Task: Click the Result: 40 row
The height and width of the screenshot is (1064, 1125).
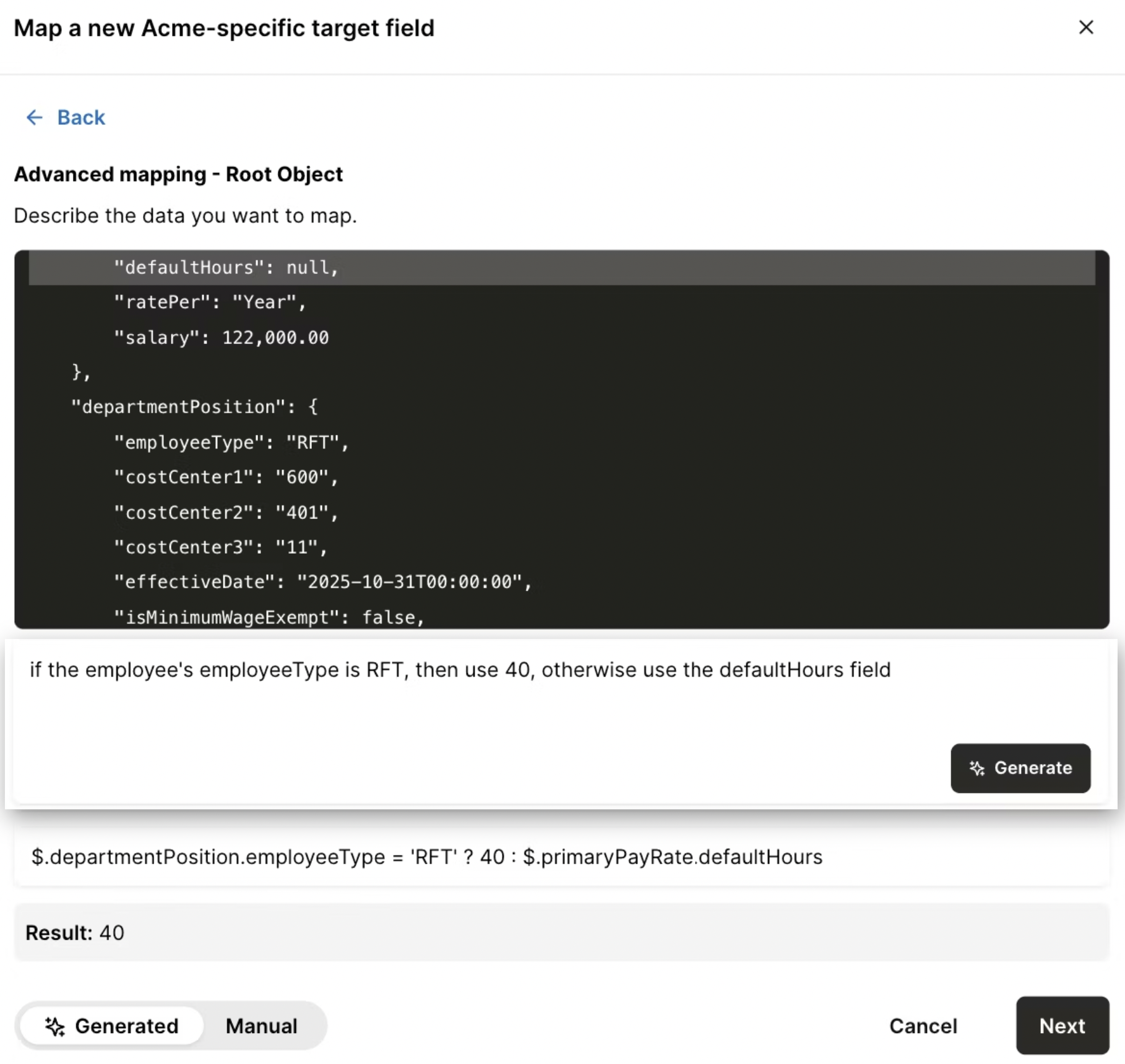Action: tap(75, 932)
